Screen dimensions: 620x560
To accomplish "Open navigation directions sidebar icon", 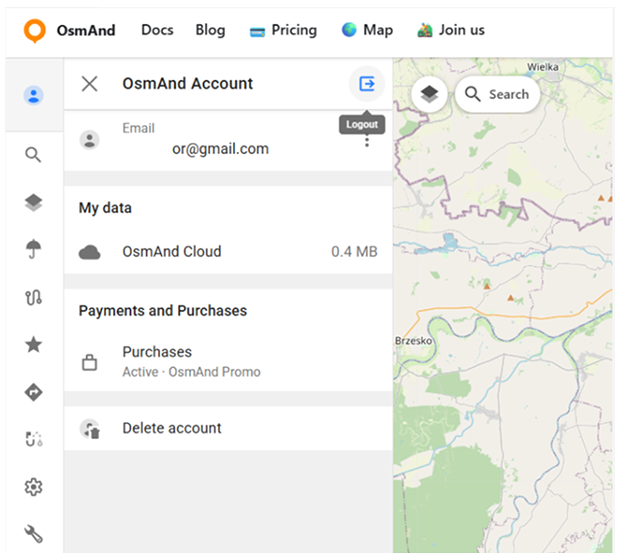I will 33,392.
